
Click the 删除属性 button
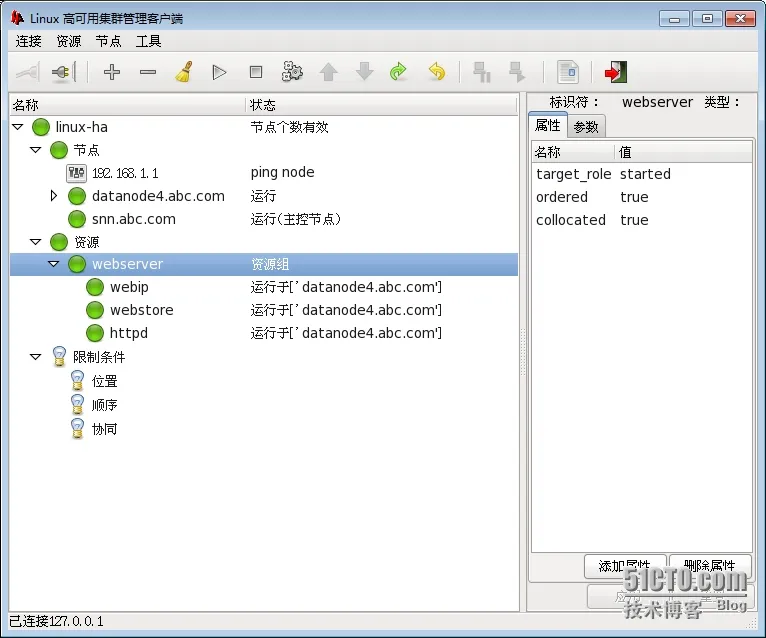pos(710,566)
